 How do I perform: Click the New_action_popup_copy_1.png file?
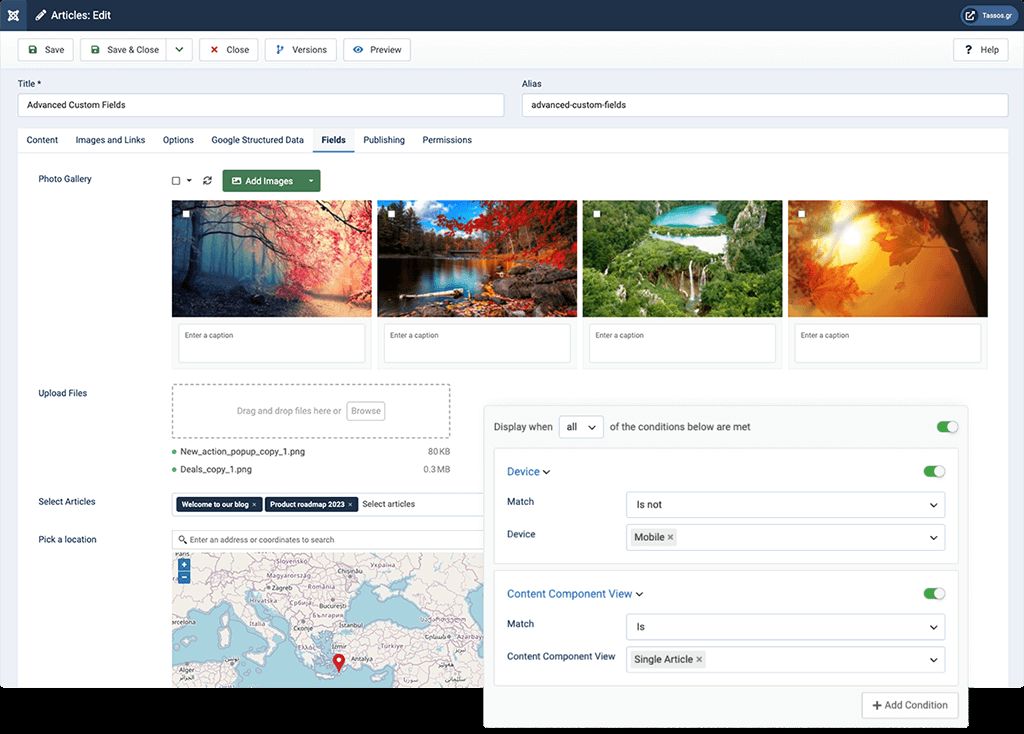click(242, 452)
